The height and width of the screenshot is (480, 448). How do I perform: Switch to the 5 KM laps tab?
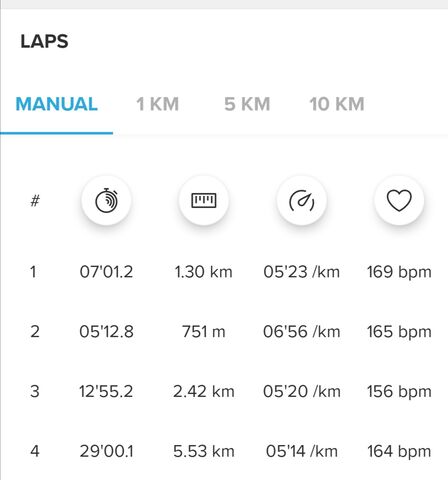pyautogui.click(x=247, y=104)
